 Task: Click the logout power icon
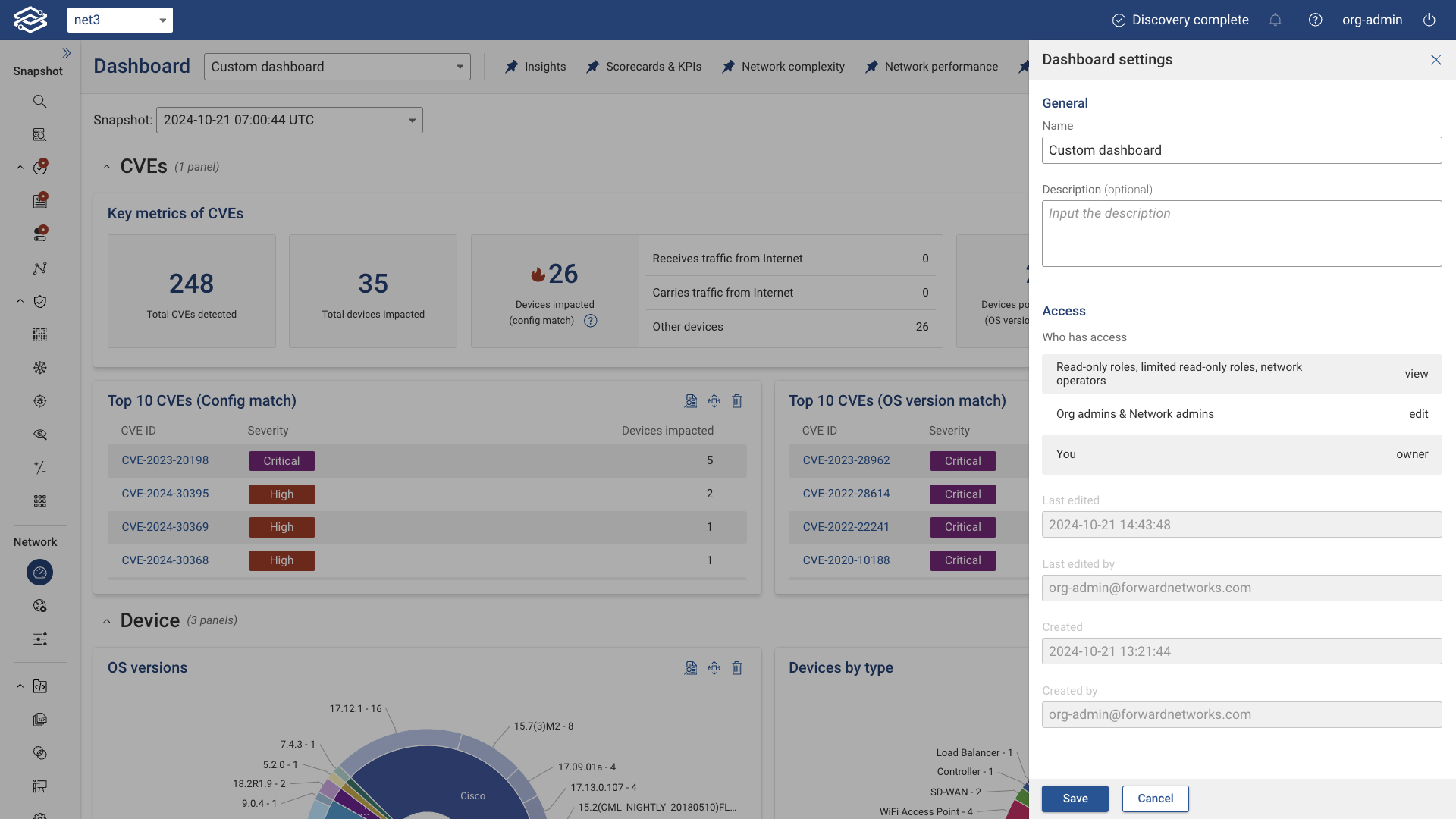tap(1430, 20)
